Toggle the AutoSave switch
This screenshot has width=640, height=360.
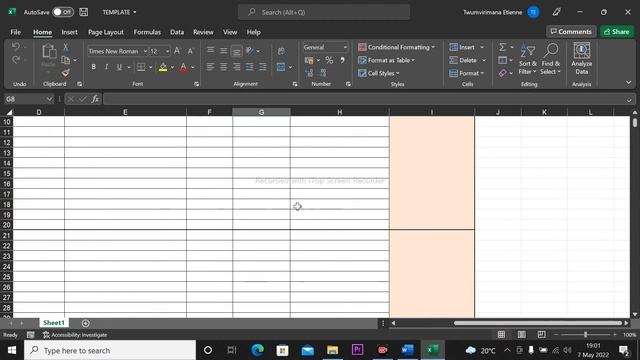(x=63, y=12)
